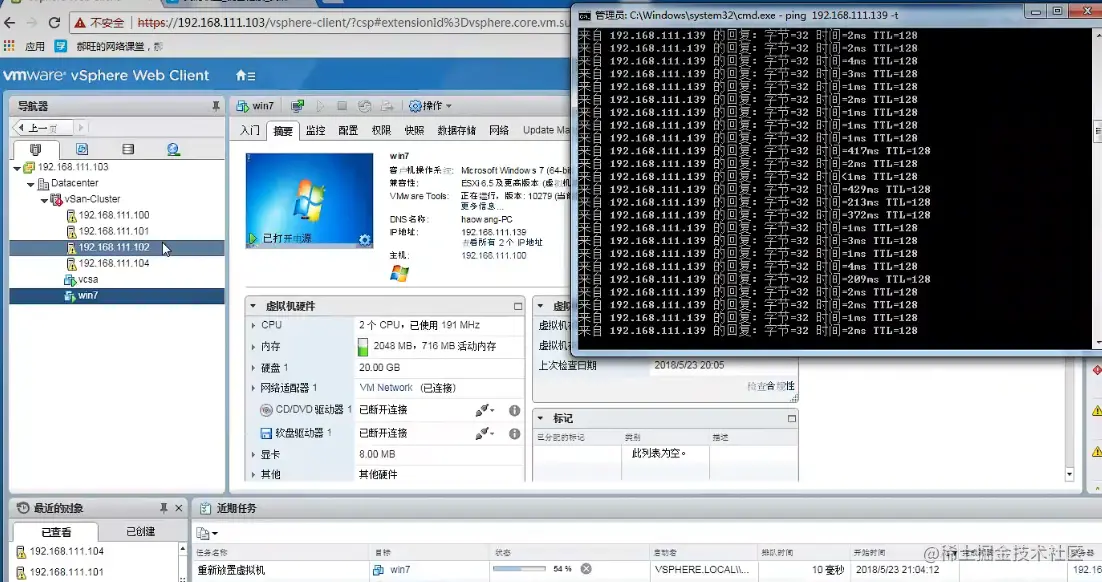The image size is (1102, 582).
Task: Select the vSan-Cluster item in the tree
Action: pyautogui.click(x=91, y=200)
